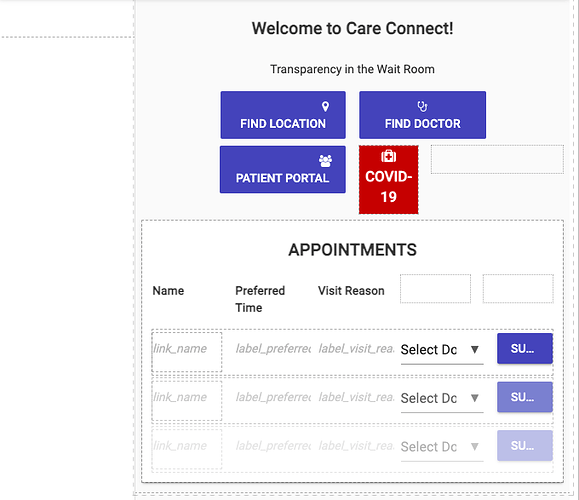Click the first row submit button
Viewport: 579px width, 500px height.
(525, 349)
